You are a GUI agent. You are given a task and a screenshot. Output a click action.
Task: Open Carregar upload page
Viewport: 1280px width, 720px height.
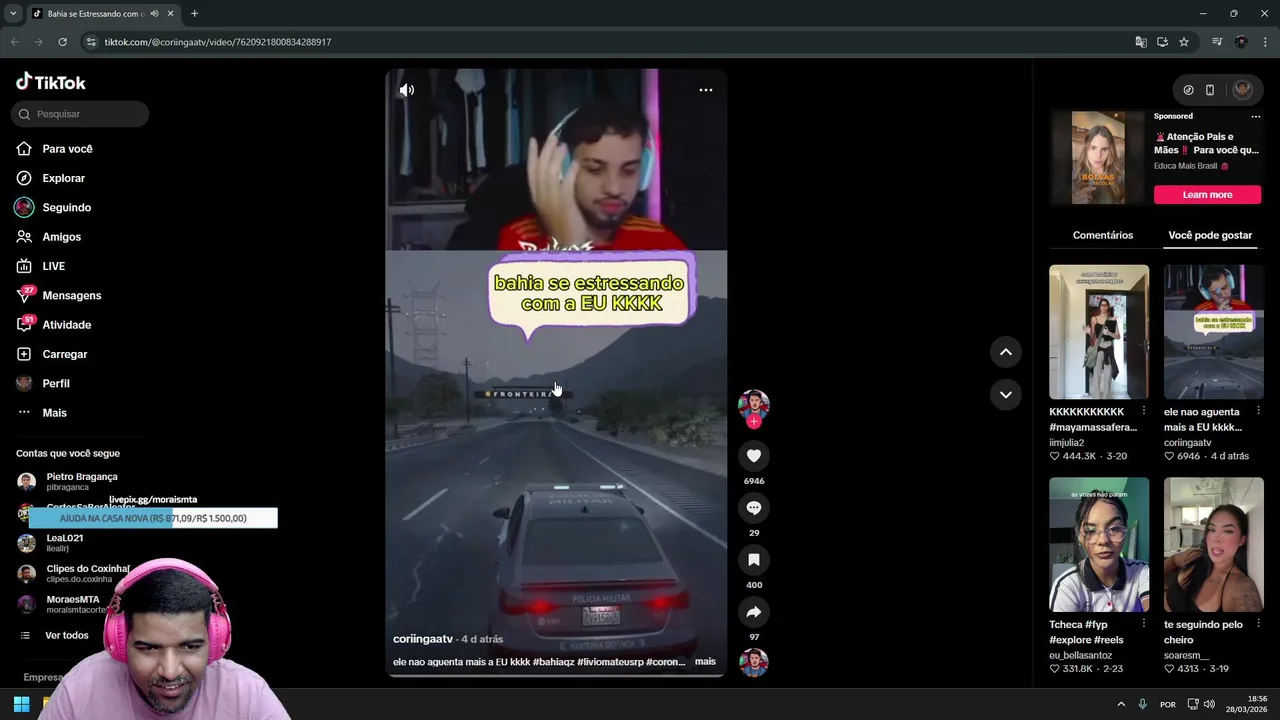point(64,354)
